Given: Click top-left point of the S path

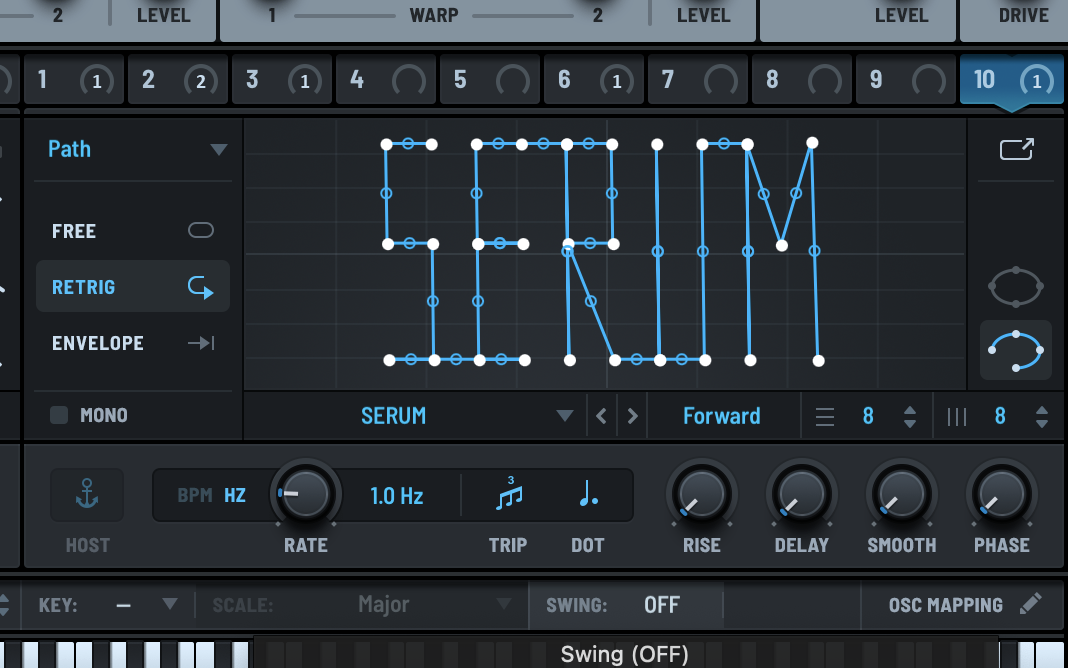Looking at the screenshot, I should click(x=386, y=144).
